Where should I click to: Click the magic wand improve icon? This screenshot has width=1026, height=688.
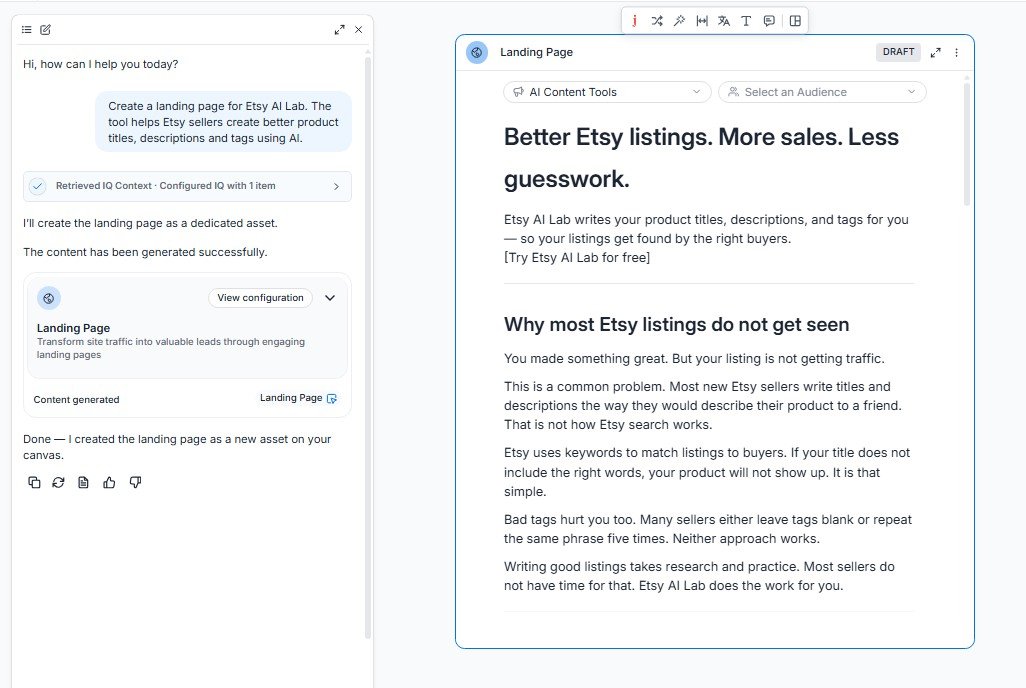pyautogui.click(x=679, y=21)
